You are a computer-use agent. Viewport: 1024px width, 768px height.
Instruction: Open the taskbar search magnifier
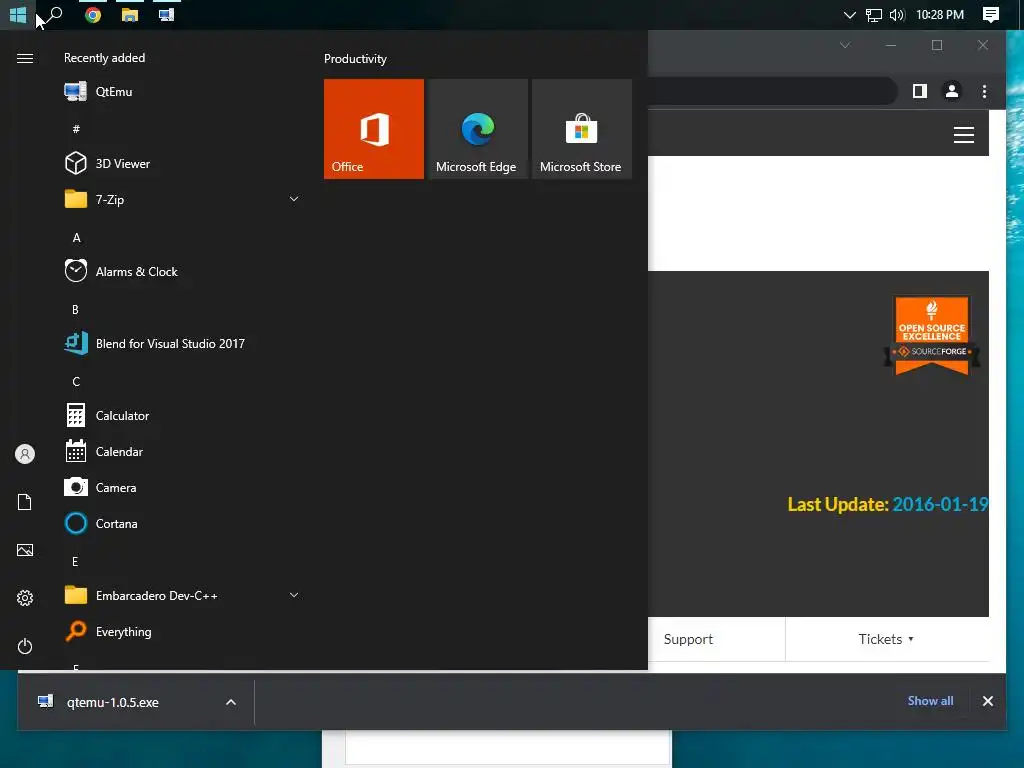coord(55,14)
